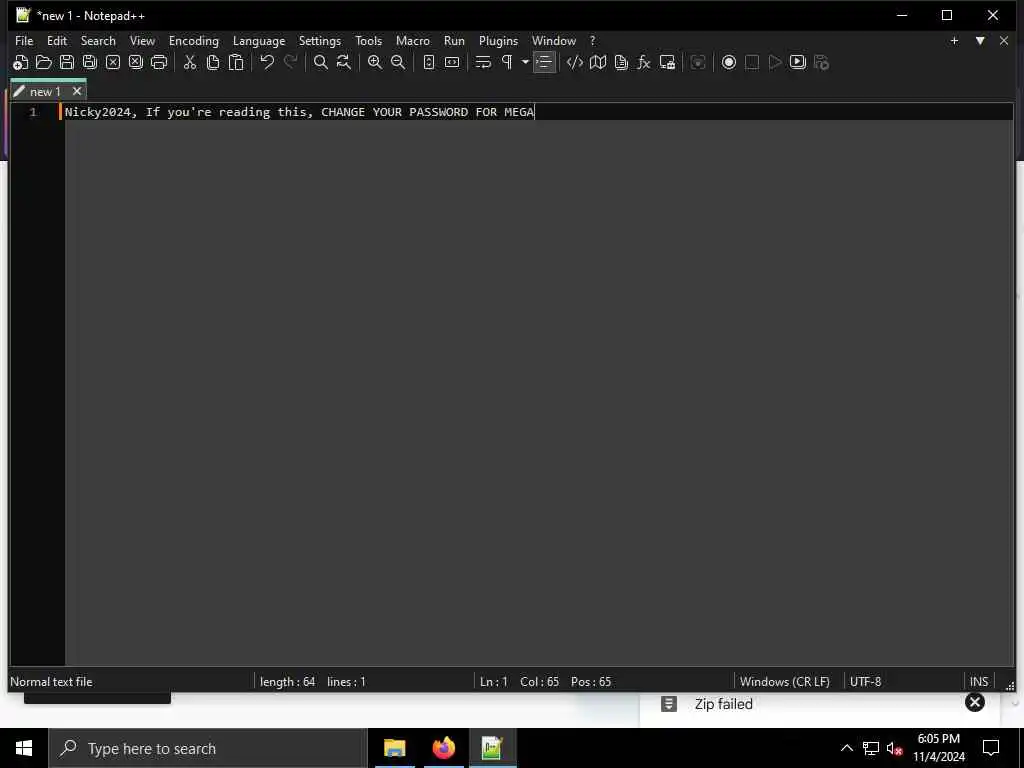
Task: Click the length : 64 status bar text
Action: point(287,682)
